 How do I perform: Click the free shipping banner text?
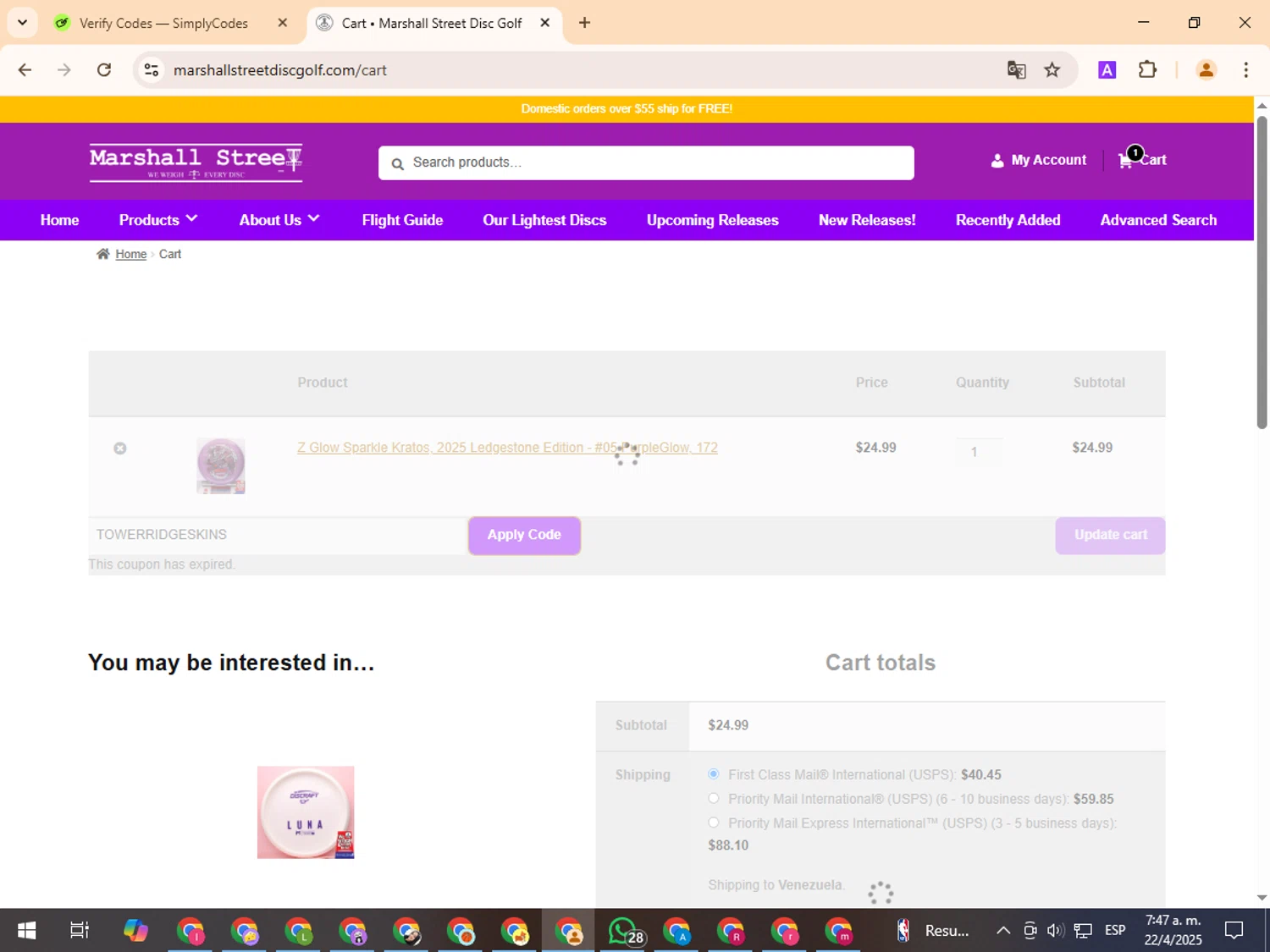click(627, 109)
